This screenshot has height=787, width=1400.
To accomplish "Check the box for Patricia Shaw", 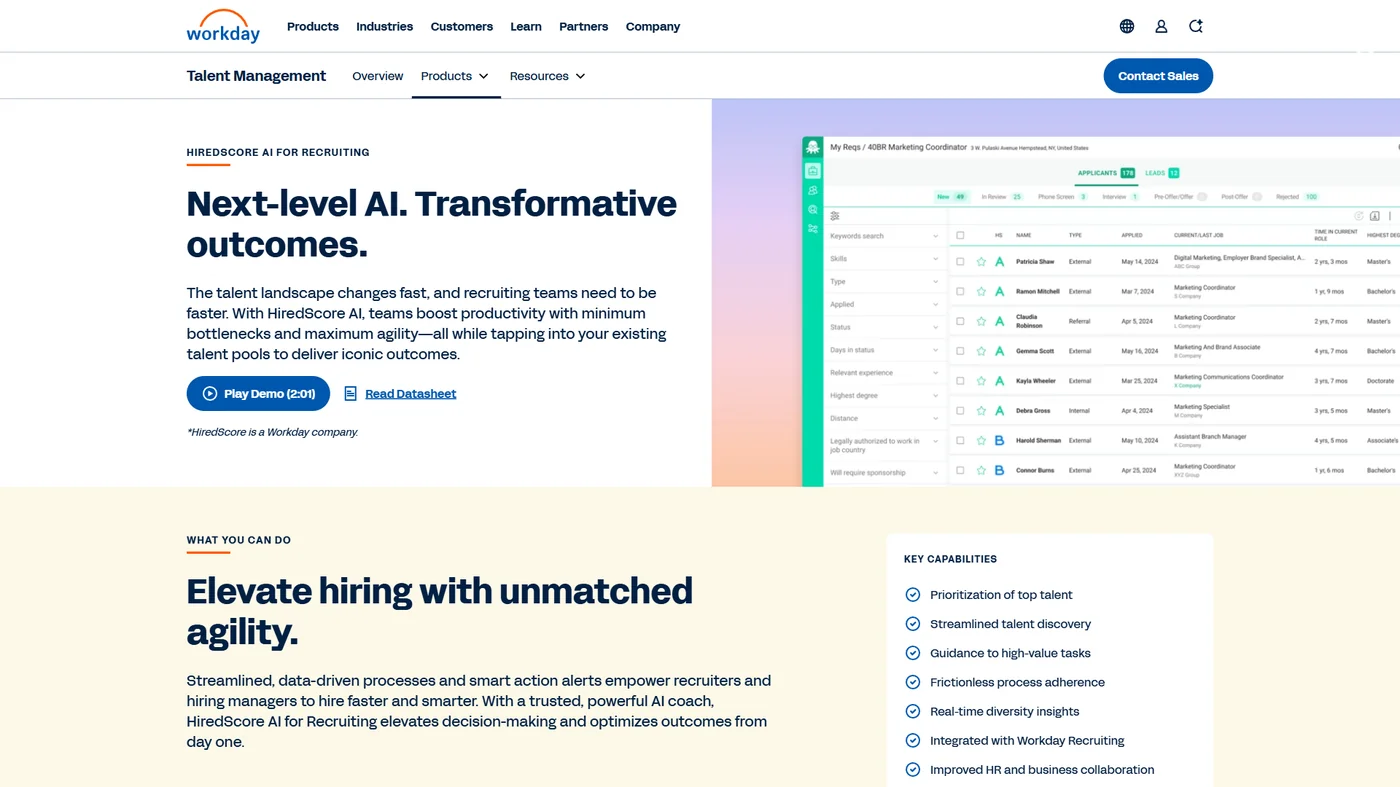I will click(960, 262).
